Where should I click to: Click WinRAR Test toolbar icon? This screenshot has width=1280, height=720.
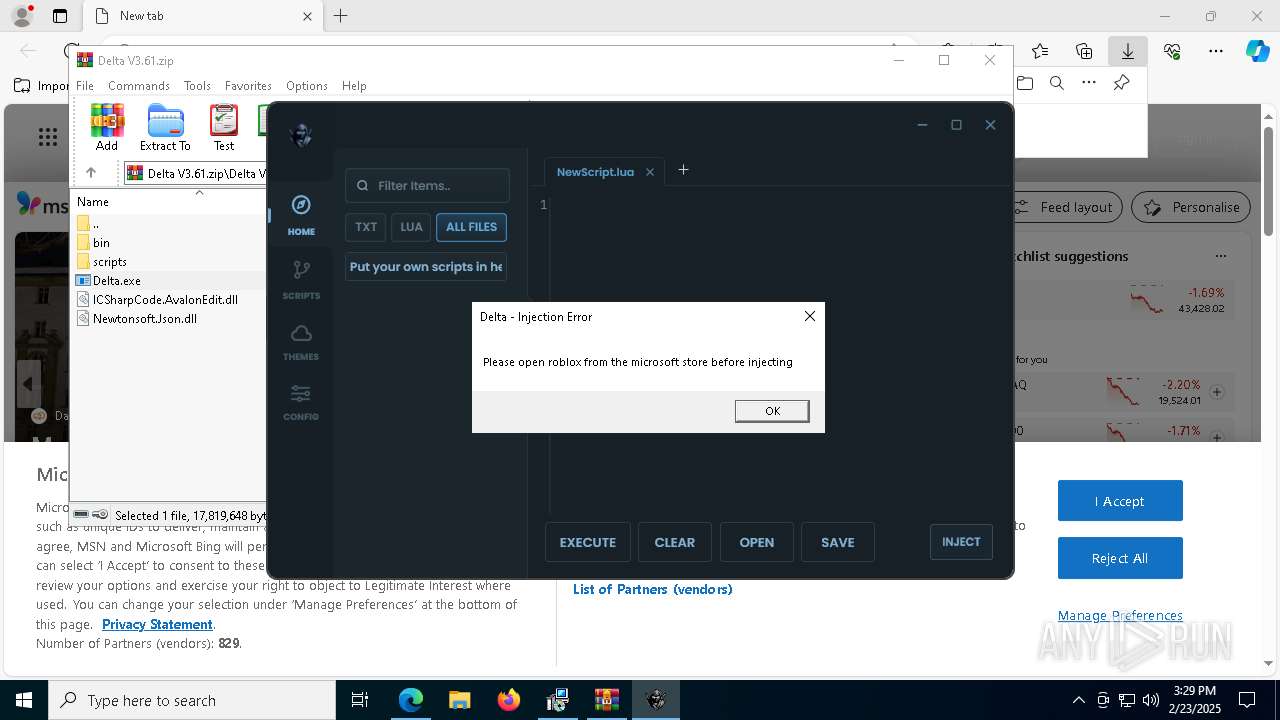pos(224,127)
